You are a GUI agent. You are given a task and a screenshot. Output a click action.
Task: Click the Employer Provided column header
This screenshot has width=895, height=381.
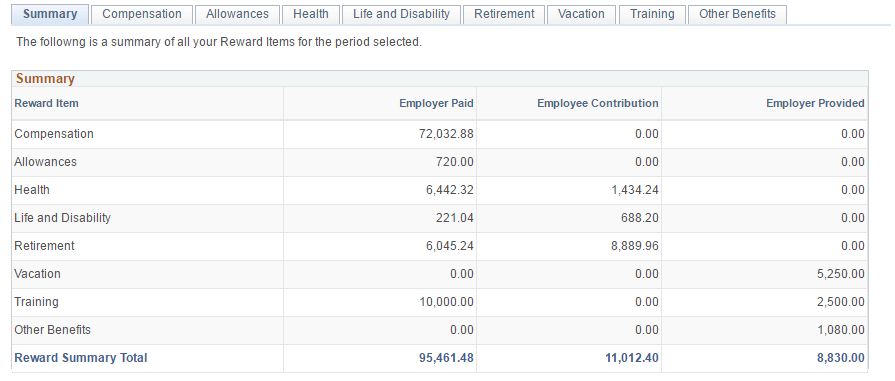point(815,103)
